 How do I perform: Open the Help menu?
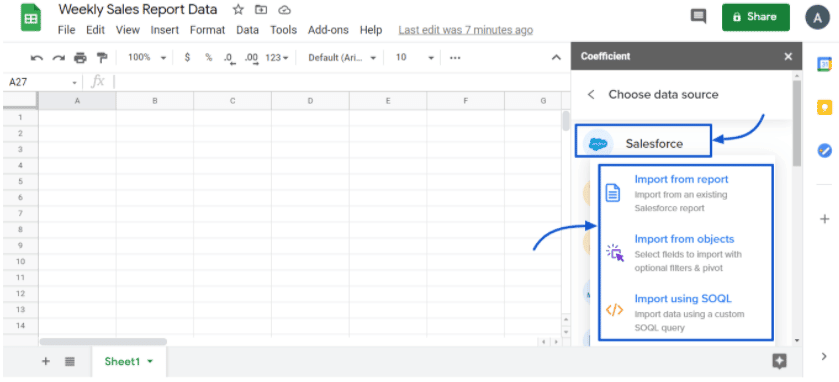pos(371,30)
